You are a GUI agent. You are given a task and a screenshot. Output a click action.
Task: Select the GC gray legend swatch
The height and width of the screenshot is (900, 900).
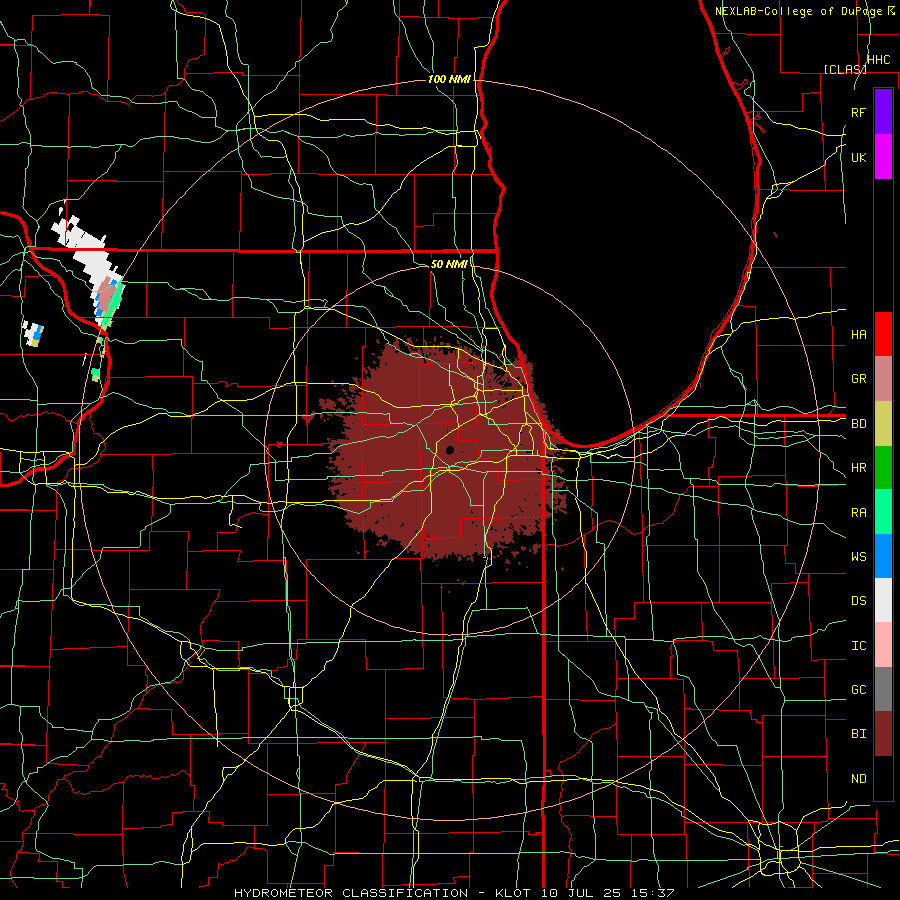883,689
